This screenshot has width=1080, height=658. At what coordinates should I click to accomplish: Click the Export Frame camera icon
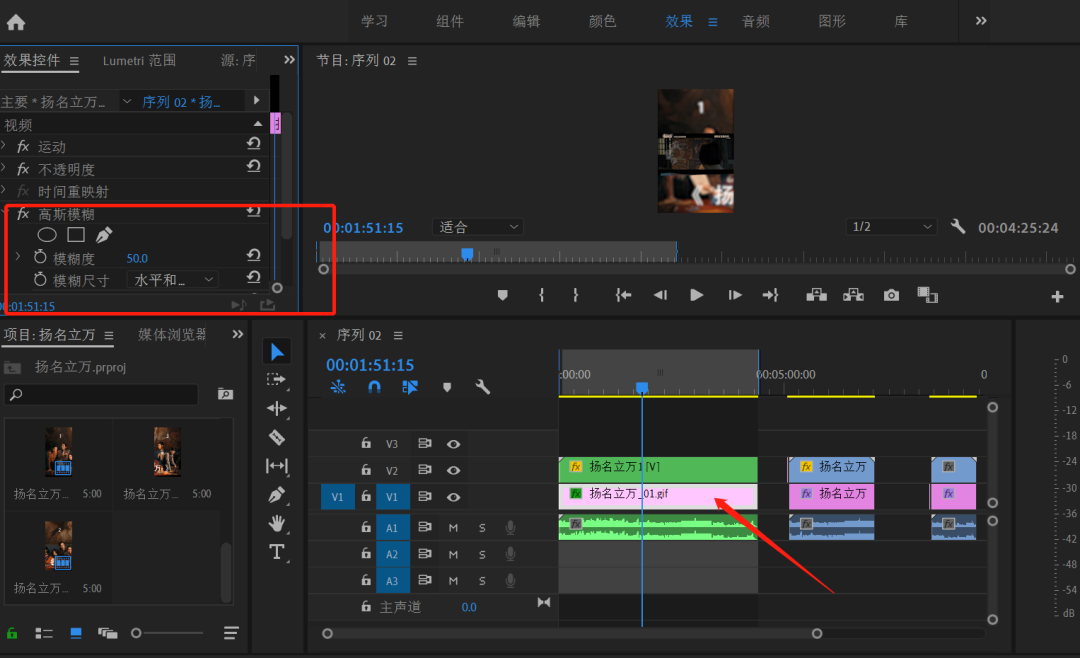(891, 295)
